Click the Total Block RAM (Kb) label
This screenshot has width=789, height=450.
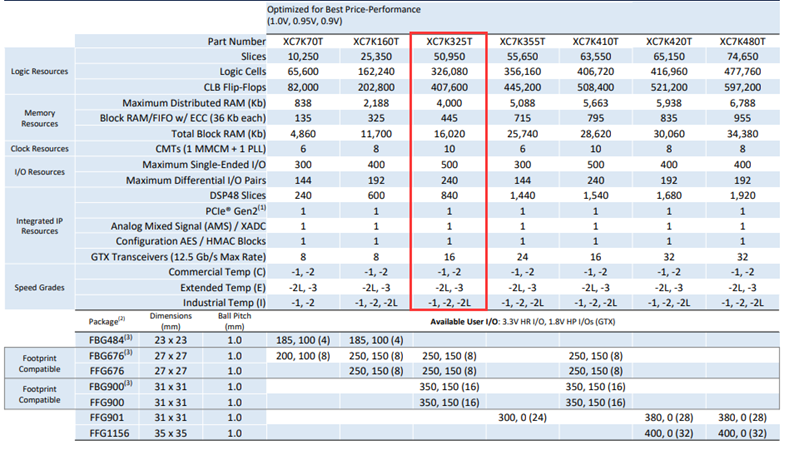pos(218,133)
